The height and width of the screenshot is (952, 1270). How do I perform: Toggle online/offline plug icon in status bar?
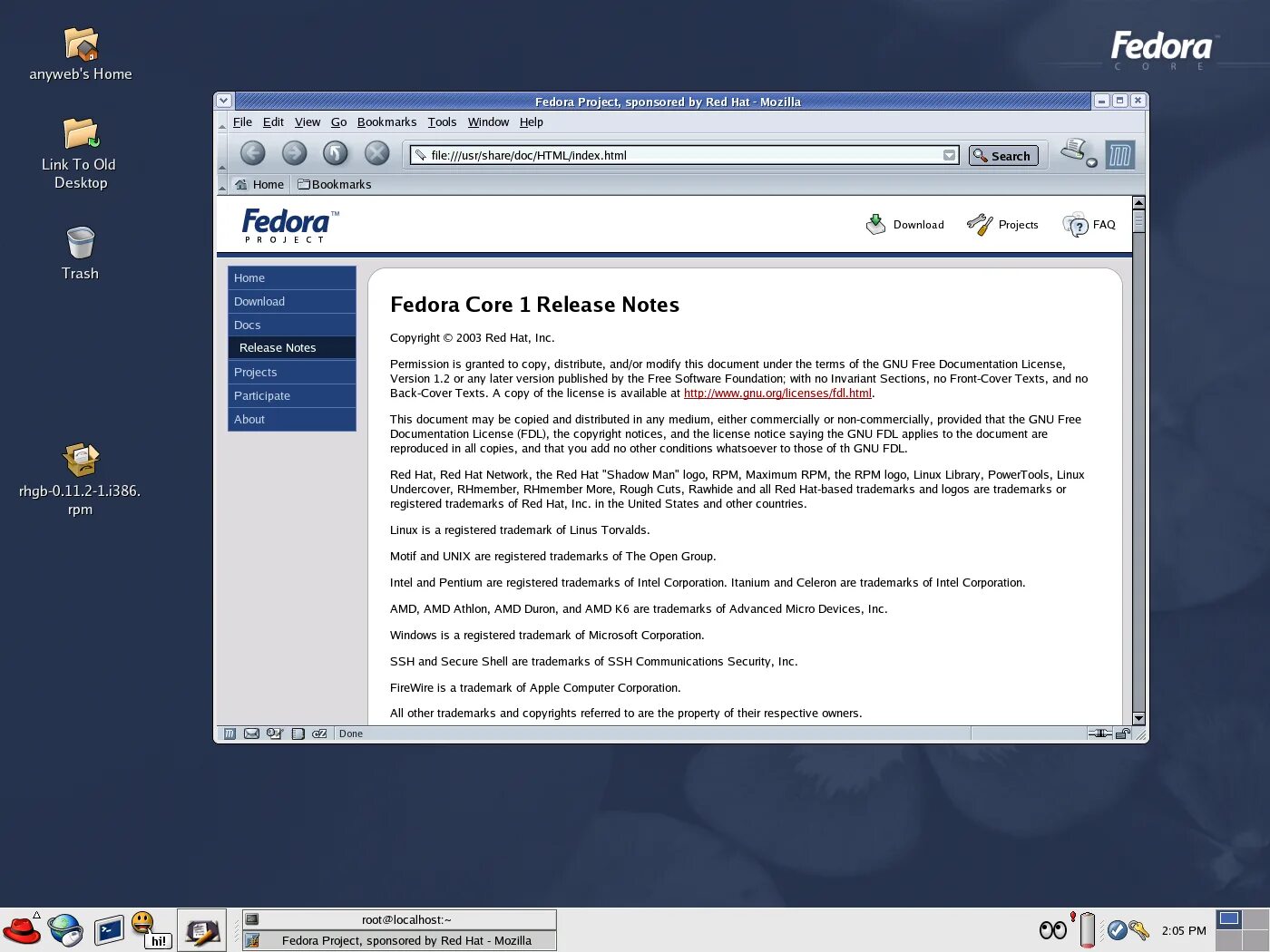1099,733
